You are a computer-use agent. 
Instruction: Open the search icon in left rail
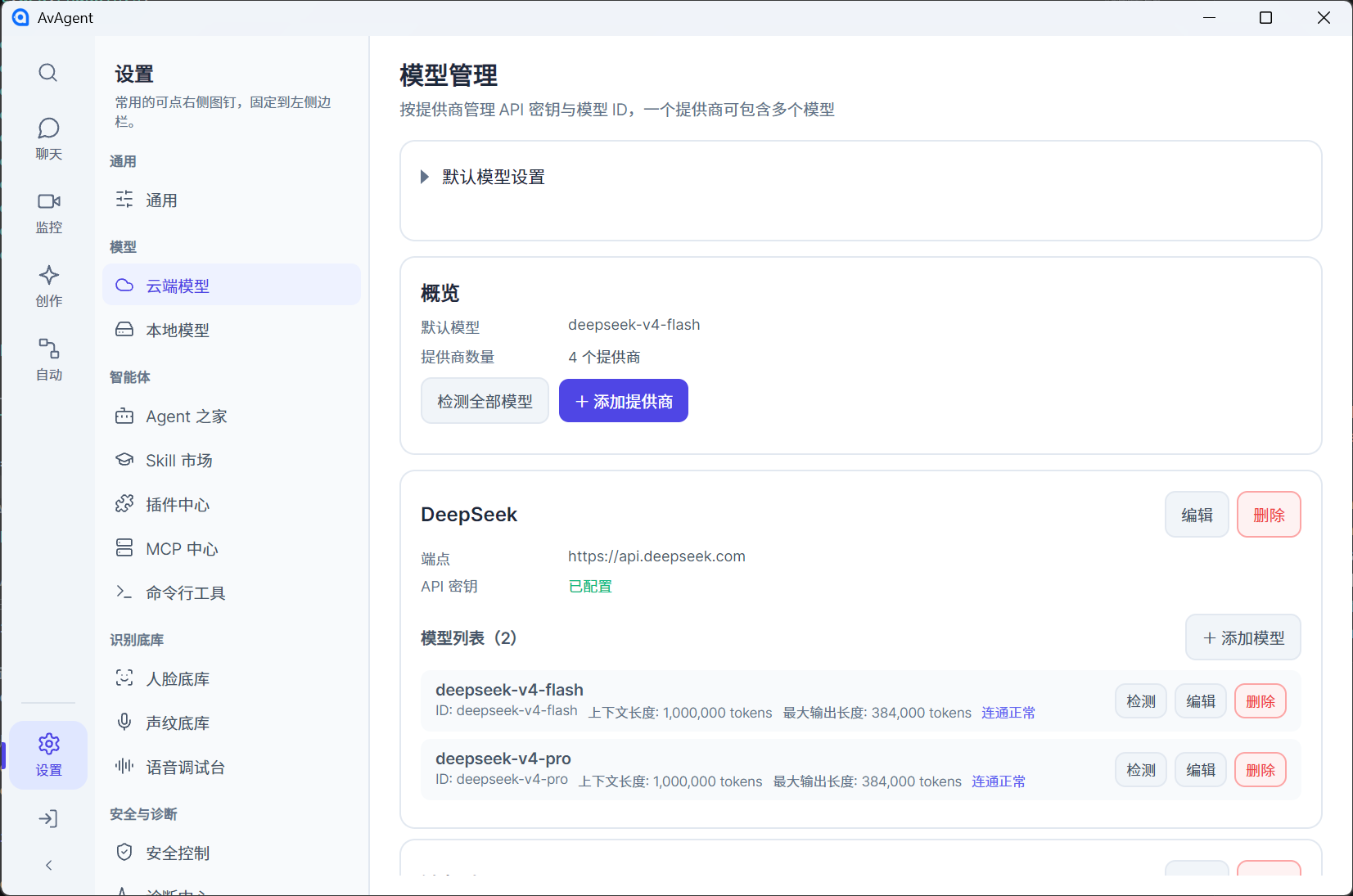(x=48, y=73)
